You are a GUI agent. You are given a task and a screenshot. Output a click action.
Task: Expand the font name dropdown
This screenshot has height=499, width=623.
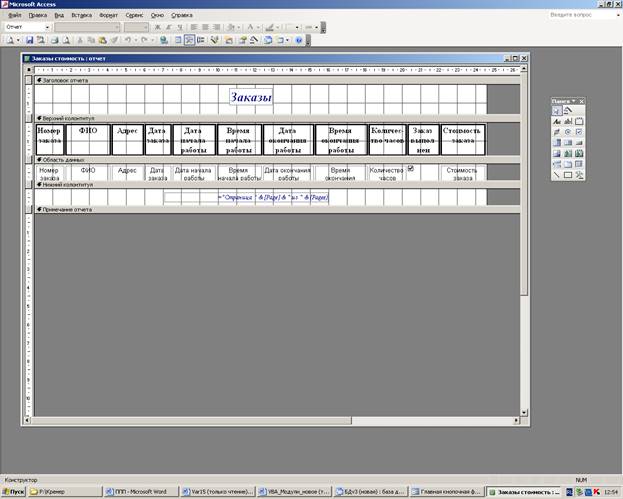(119, 27)
